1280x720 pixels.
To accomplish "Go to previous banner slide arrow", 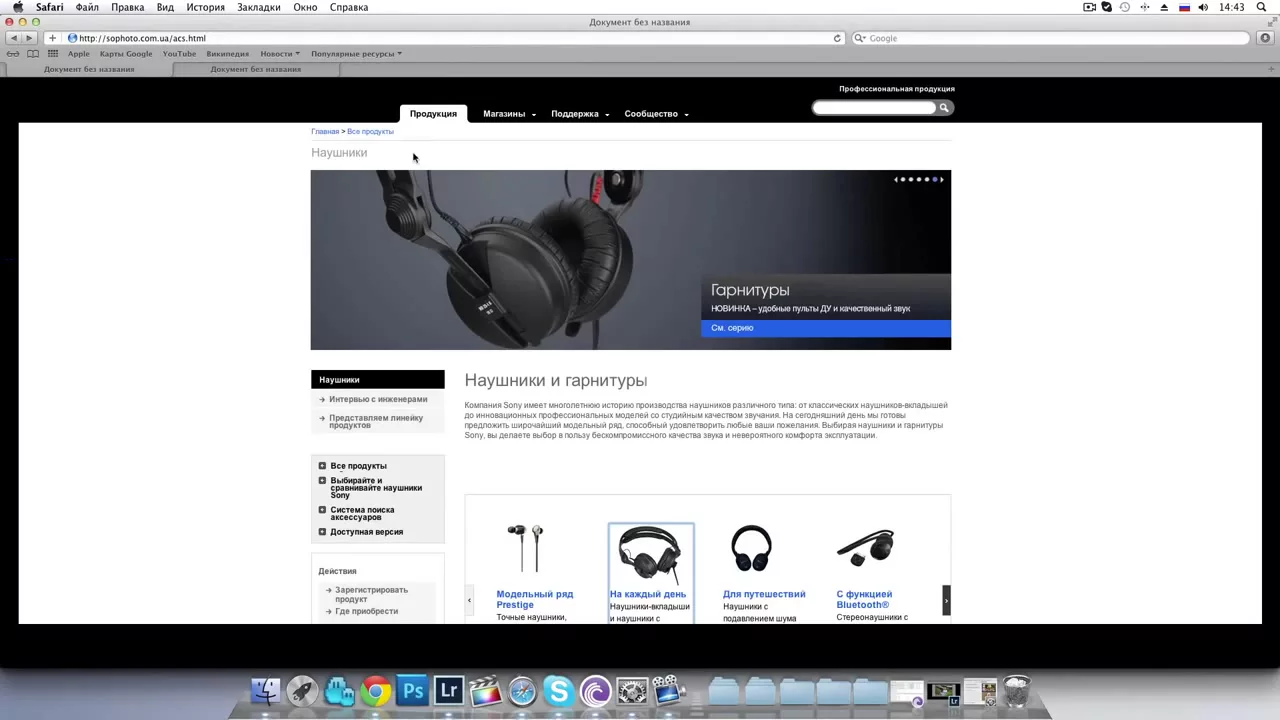I will click(x=896, y=179).
